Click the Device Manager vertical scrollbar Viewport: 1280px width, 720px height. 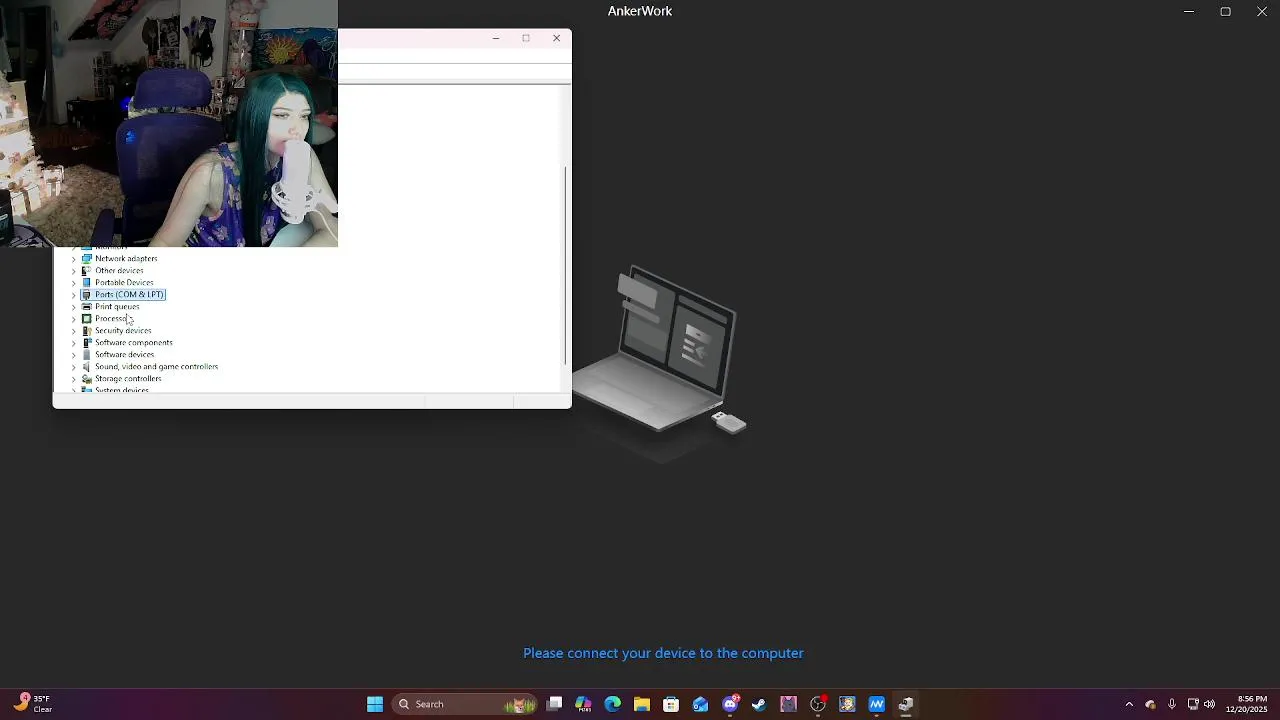(566, 265)
